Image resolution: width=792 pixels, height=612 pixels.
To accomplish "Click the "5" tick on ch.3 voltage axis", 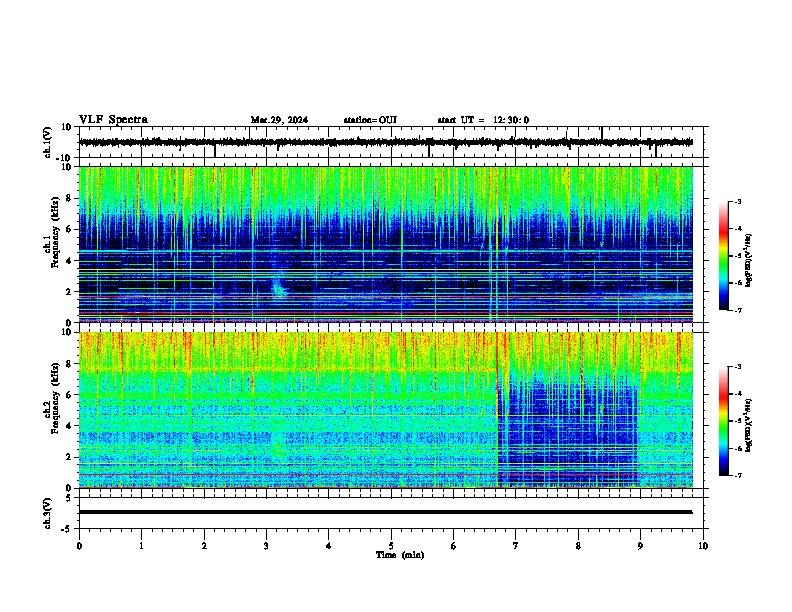I will pos(69,497).
